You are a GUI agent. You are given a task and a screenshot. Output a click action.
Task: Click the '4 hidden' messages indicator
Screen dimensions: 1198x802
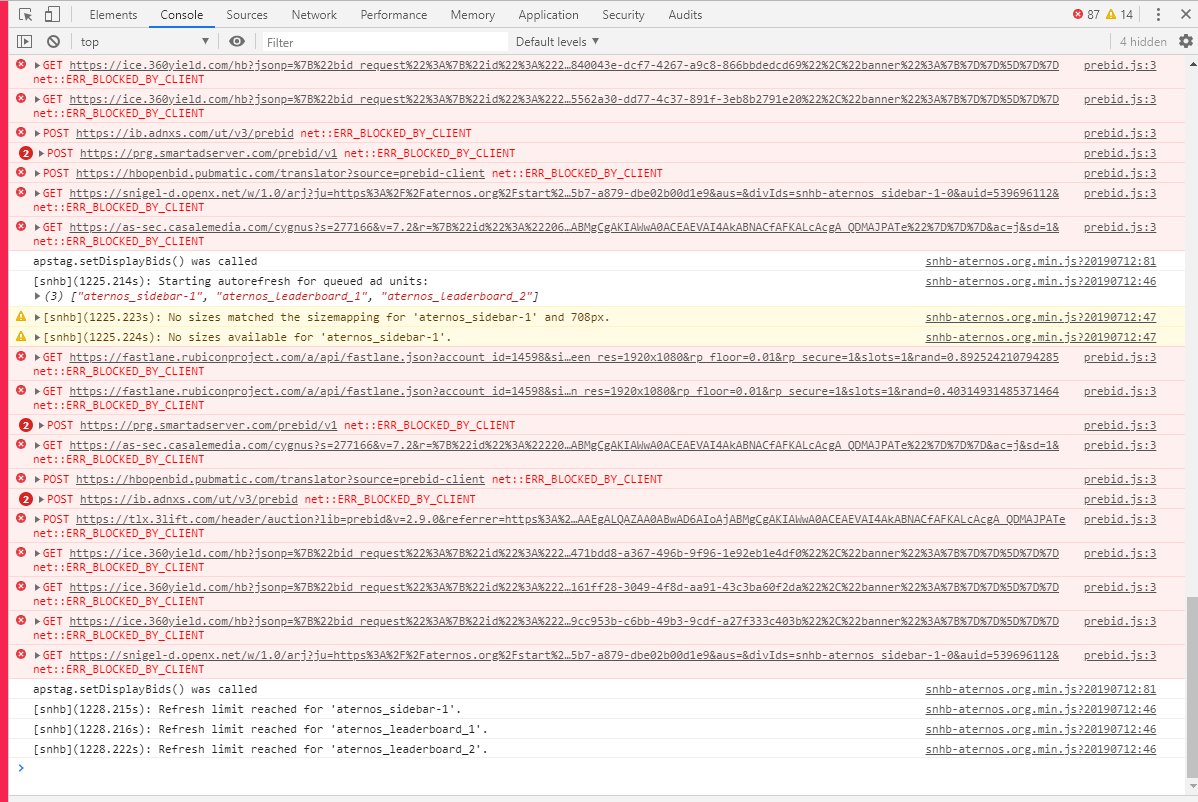tap(1143, 41)
